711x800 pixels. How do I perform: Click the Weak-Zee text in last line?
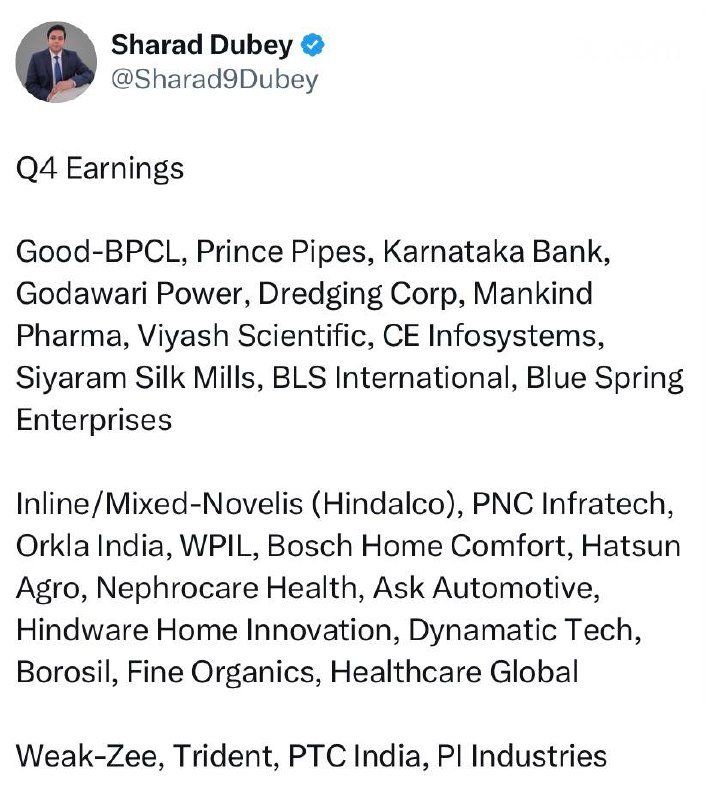[x=86, y=756]
